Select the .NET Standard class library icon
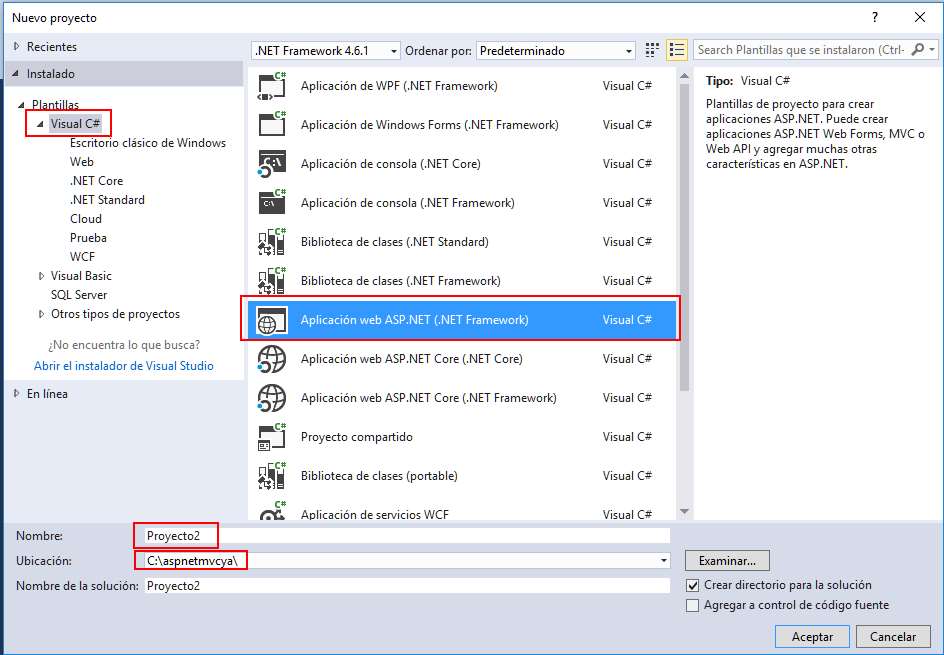944x655 pixels. point(272,242)
